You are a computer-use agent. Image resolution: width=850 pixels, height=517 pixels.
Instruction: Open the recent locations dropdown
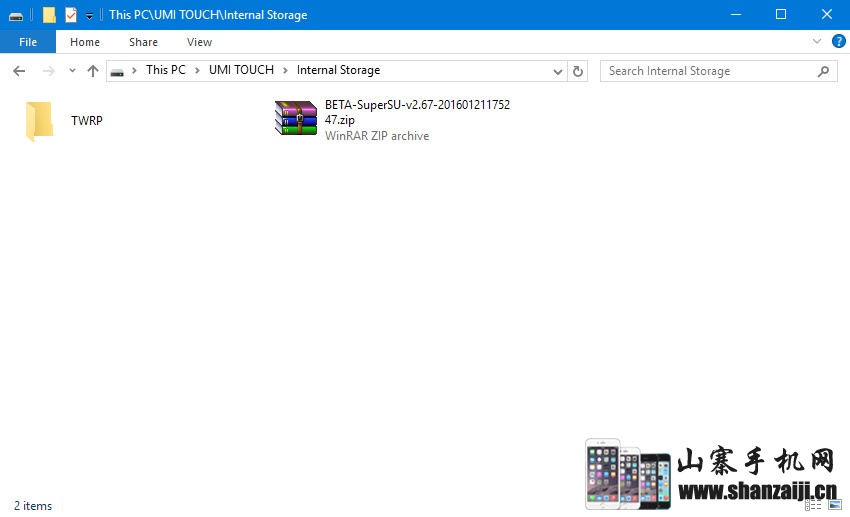72,71
